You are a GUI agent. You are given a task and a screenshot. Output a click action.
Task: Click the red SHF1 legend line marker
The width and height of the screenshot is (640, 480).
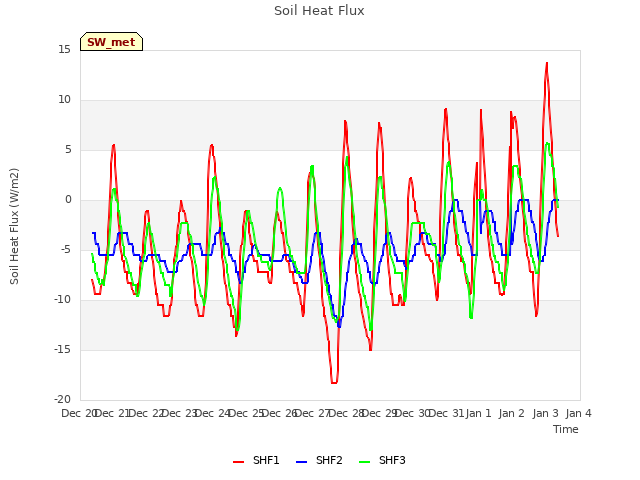pos(238,462)
